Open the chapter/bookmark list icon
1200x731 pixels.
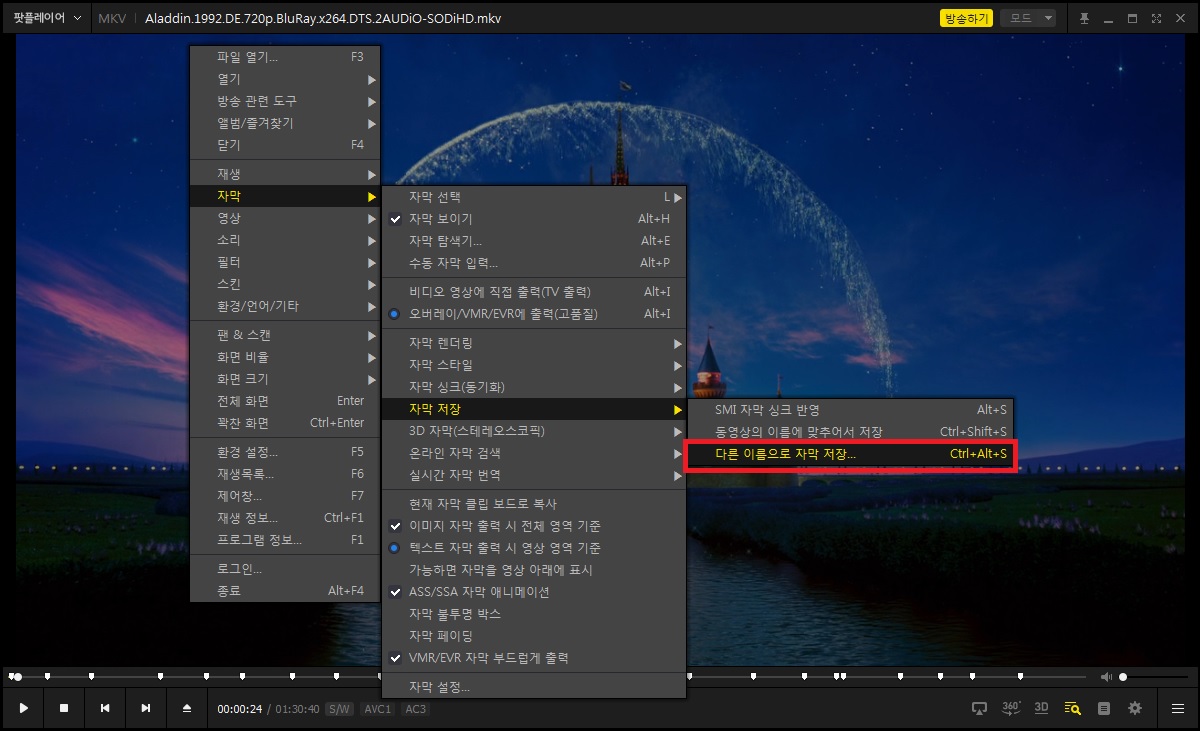point(1104,708)
